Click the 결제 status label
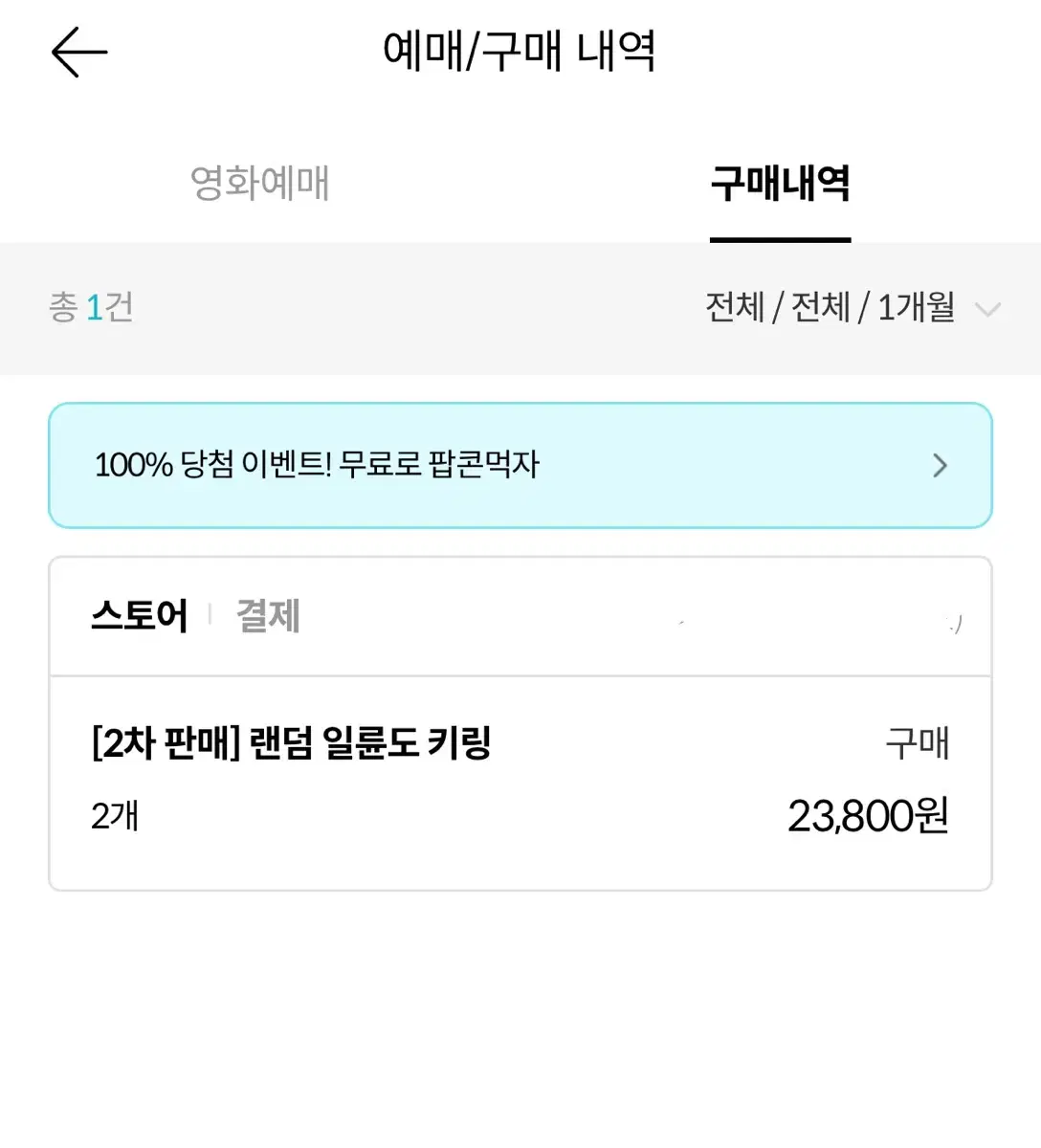 (268, 615)
